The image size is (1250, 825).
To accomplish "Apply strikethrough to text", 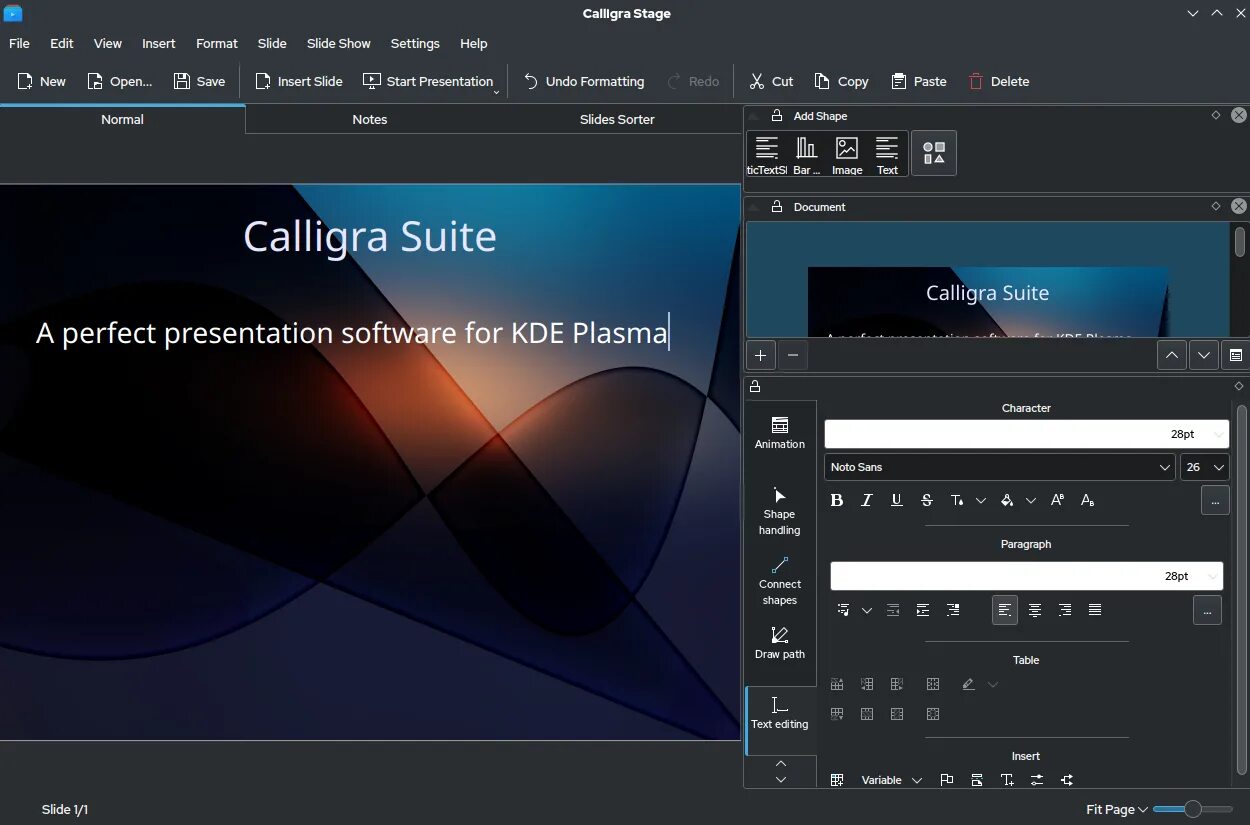I will (x=927, y=500).
